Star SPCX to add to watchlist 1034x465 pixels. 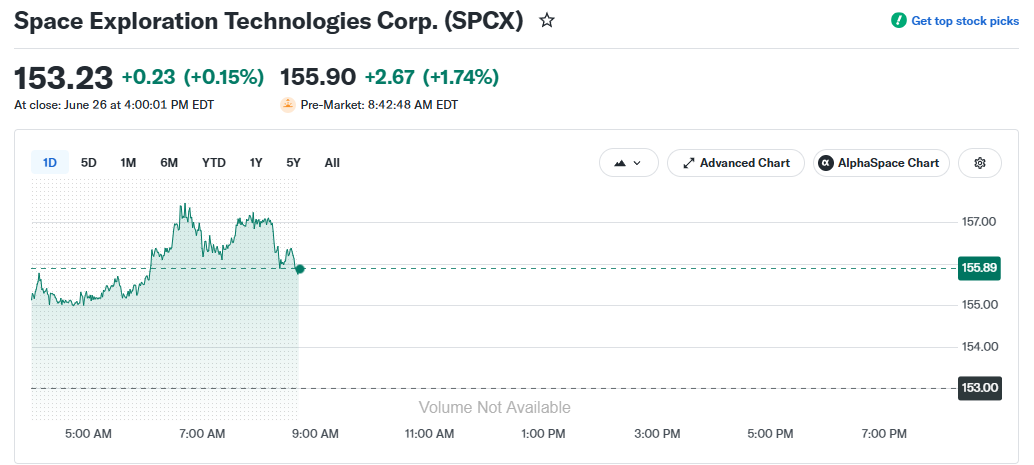point(547,20)
